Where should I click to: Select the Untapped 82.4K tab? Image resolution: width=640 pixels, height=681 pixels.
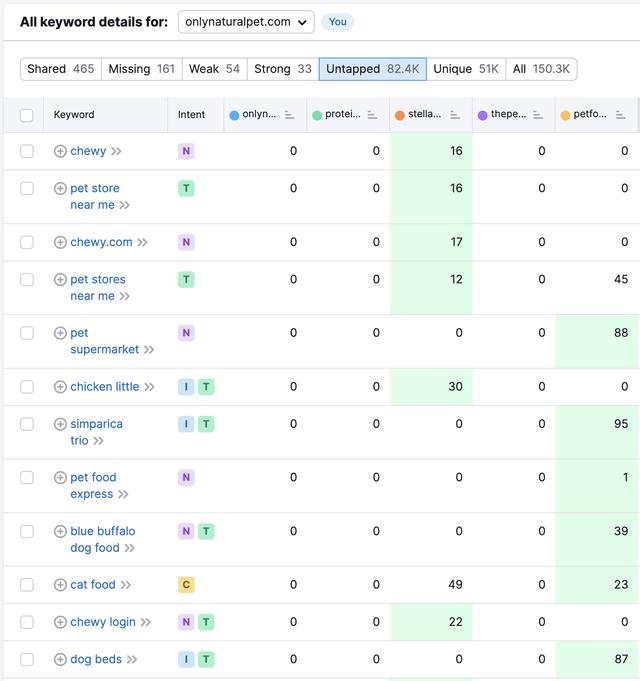[373, 69]
